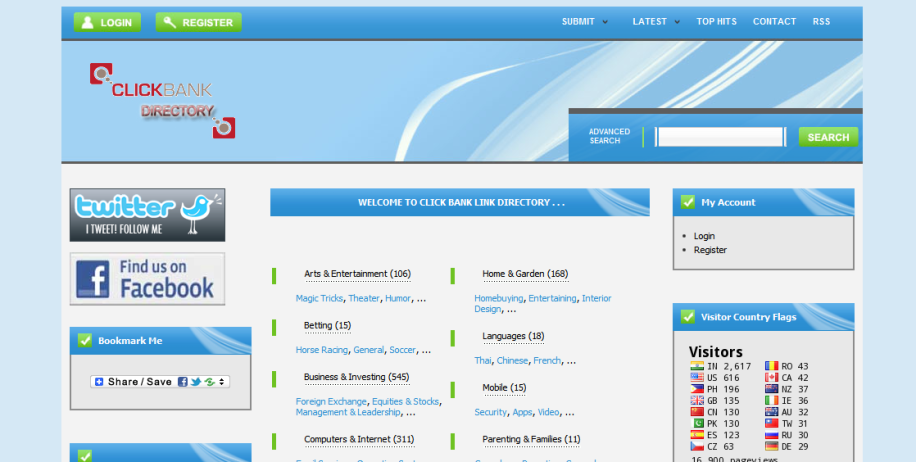Click the Visitors widget heading

click(x=716, y=352)
